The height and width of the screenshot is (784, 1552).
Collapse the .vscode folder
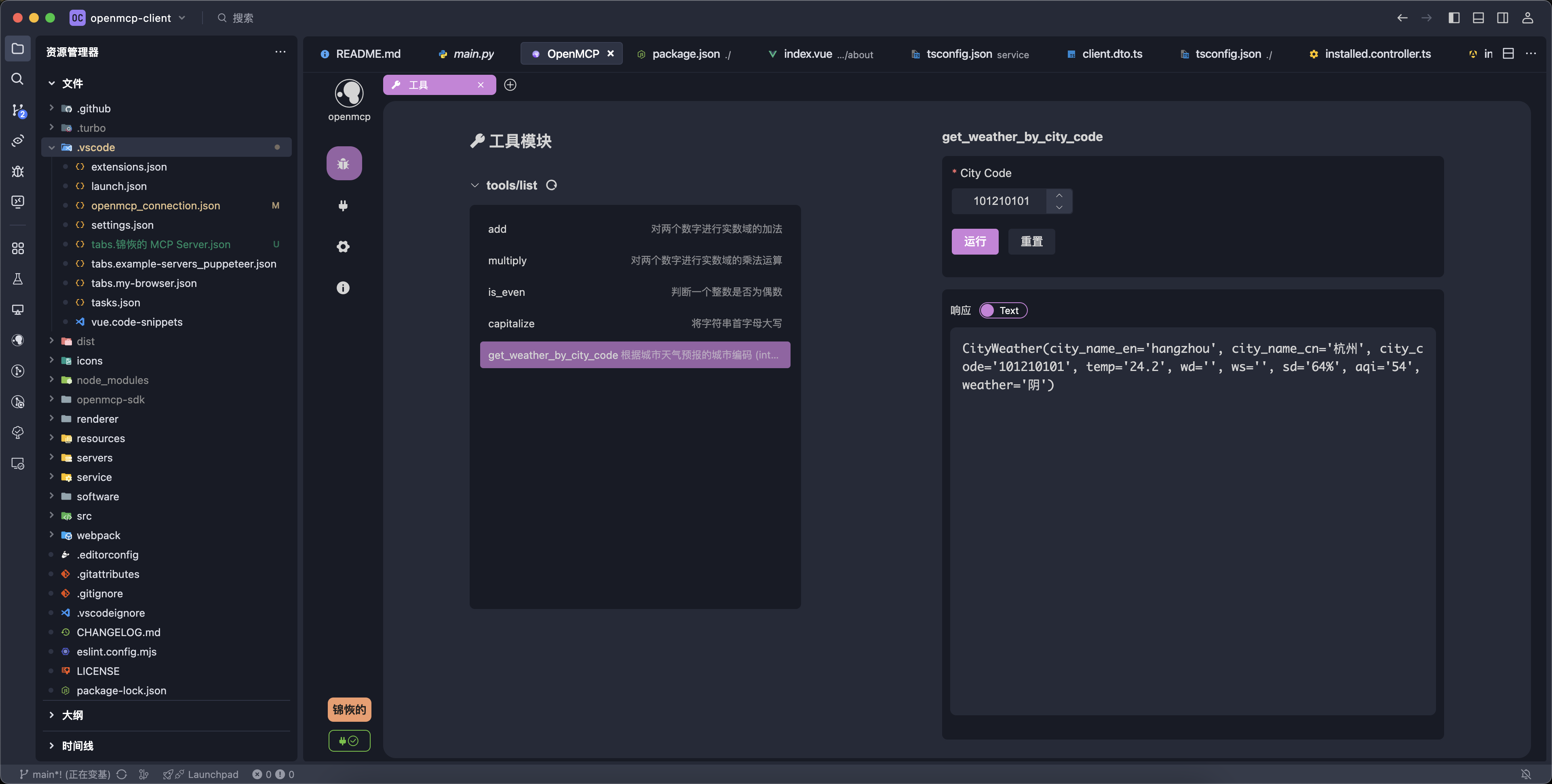[52, 146]
